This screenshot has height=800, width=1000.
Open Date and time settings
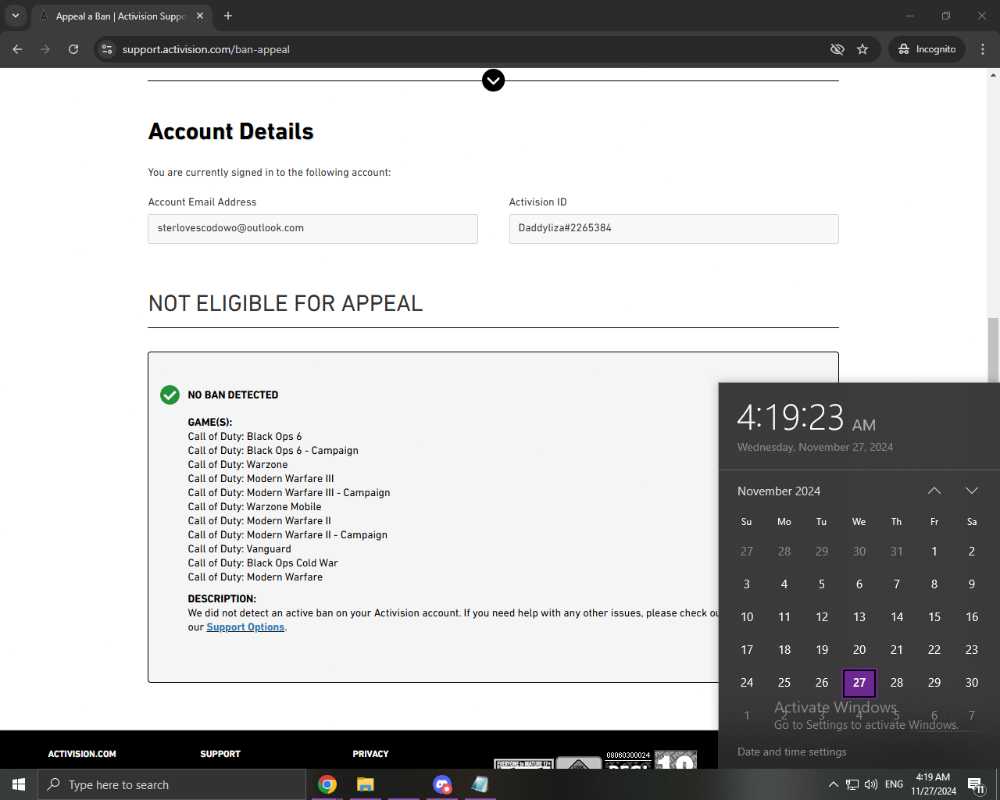pyautogui.click(x=791, y=752)
